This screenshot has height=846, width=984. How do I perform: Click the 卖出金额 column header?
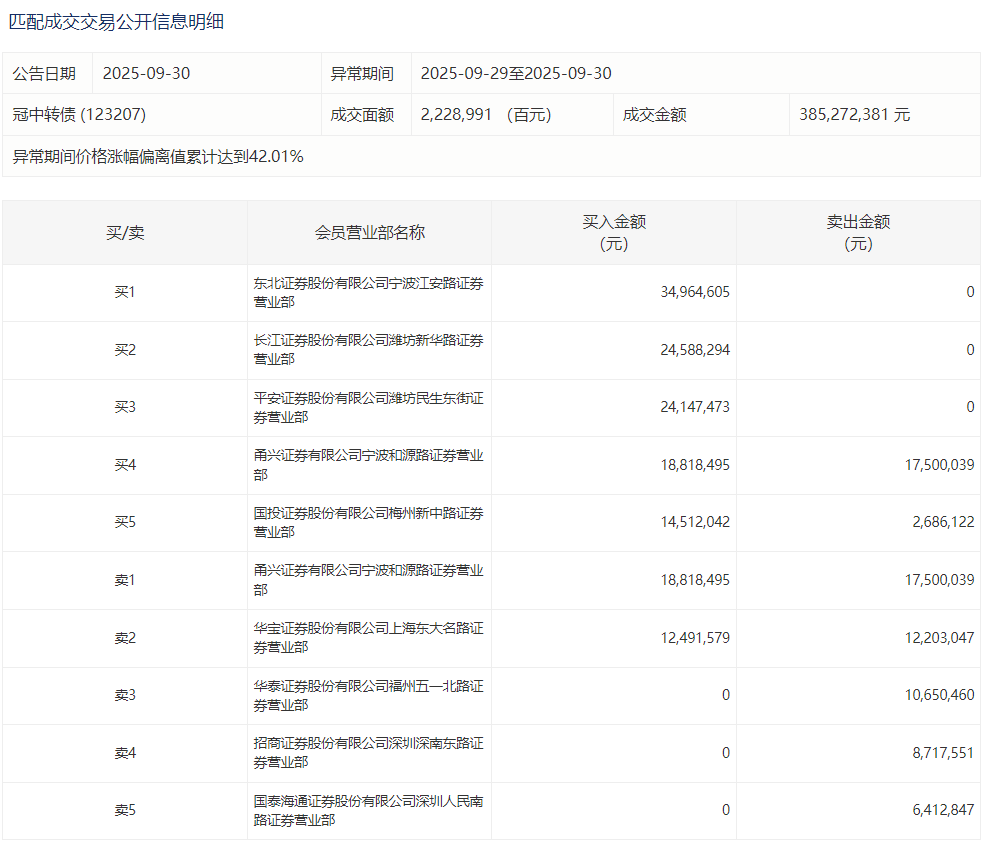click(858, 232)
